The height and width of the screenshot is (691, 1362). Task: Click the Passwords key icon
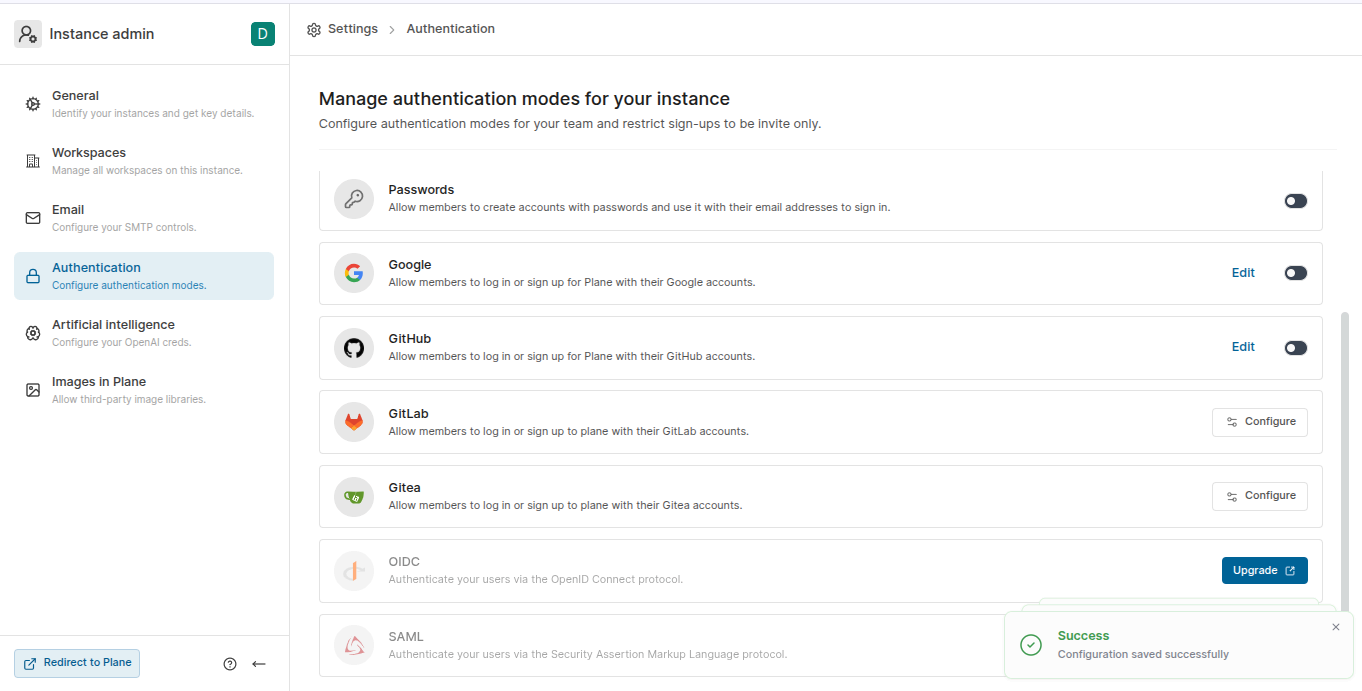[354, 199]
